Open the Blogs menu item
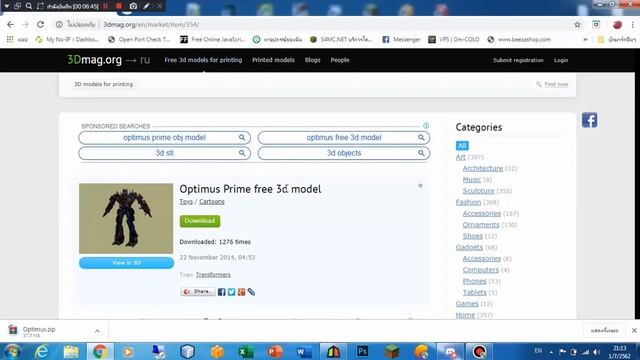Image resolution: width=640 pixels, height=360 pixels. [313, 60]
